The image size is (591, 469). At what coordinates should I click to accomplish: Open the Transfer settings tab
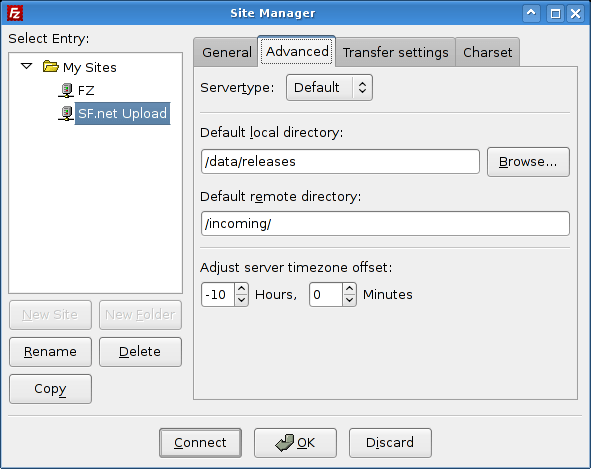(x=395, y=52)
